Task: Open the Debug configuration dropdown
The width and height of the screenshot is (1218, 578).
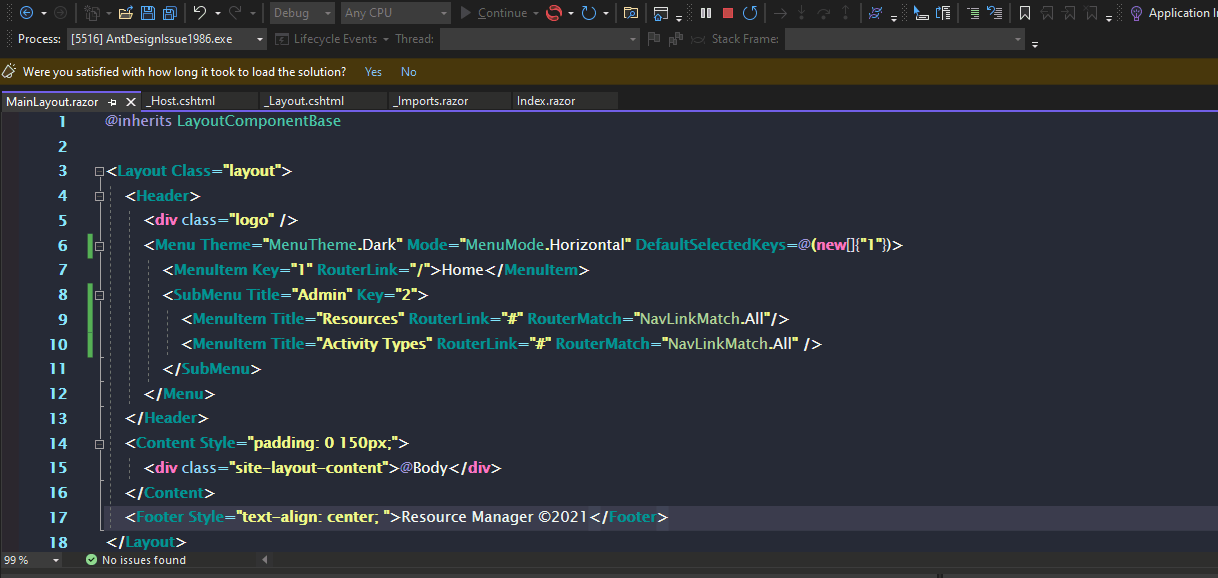Action: click(x=300, y=13)
